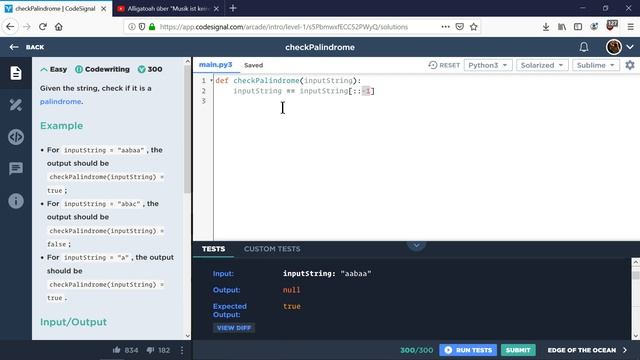The width and height of the screenshot is (640, 360).
Task: Upvote the task with thumbs up
Action: pyautogui.click(x=117, y=350)
